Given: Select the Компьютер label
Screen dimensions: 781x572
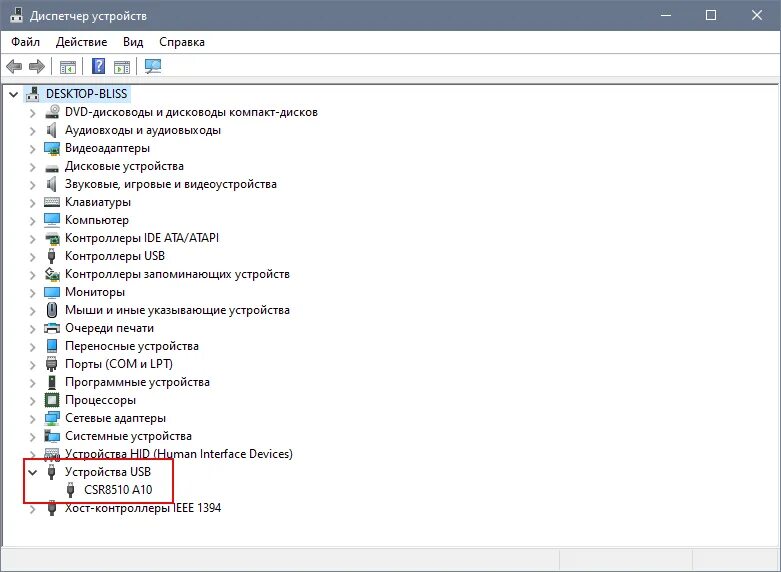Looking at the screenshot, I should (x=97, y=220).
